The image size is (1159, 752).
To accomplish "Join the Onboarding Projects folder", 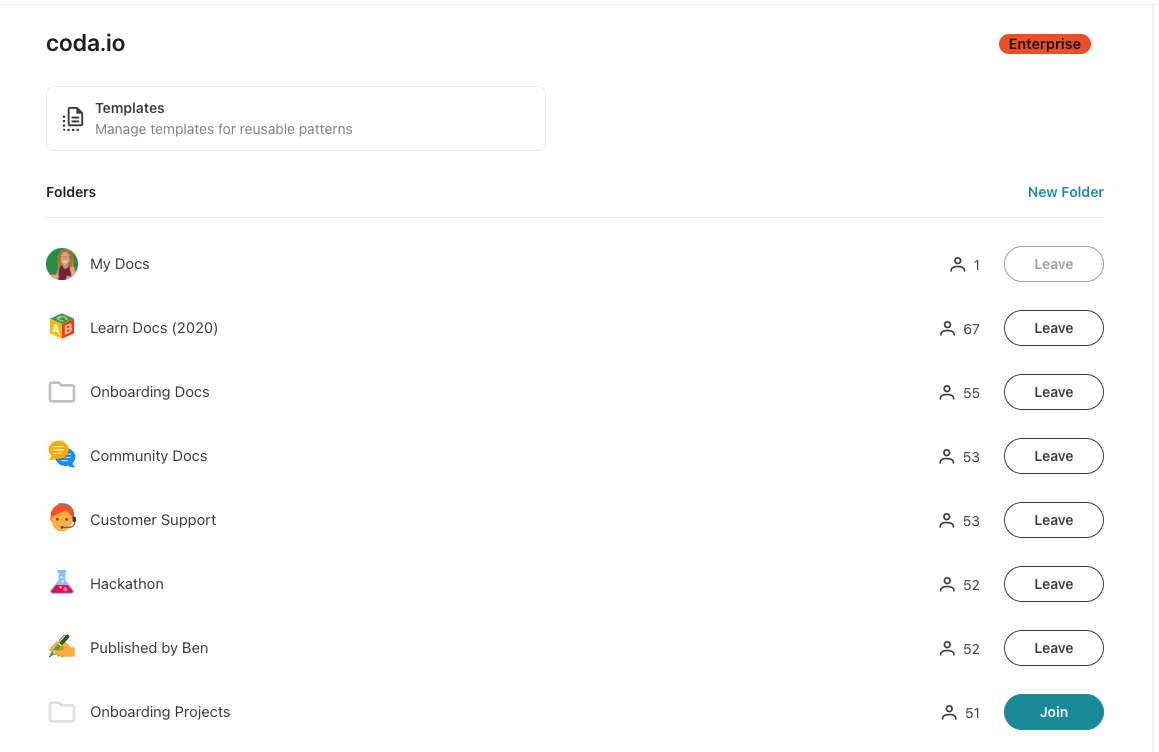I will pyautogui.click(x=1053, y=712).
